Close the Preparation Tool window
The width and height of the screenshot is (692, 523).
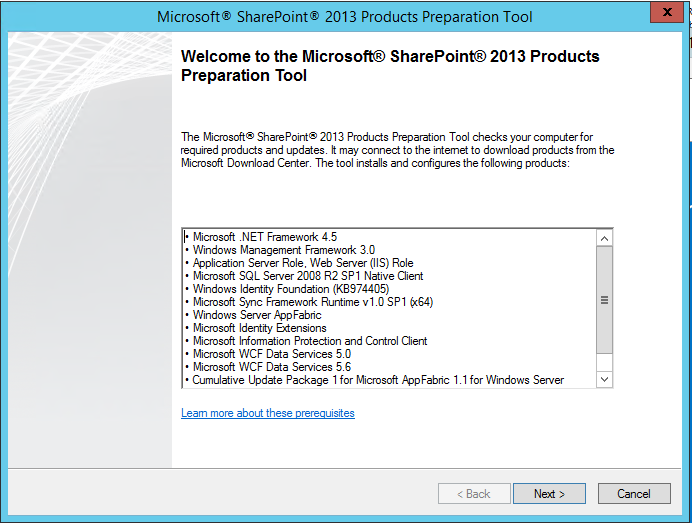coord(667,12)
